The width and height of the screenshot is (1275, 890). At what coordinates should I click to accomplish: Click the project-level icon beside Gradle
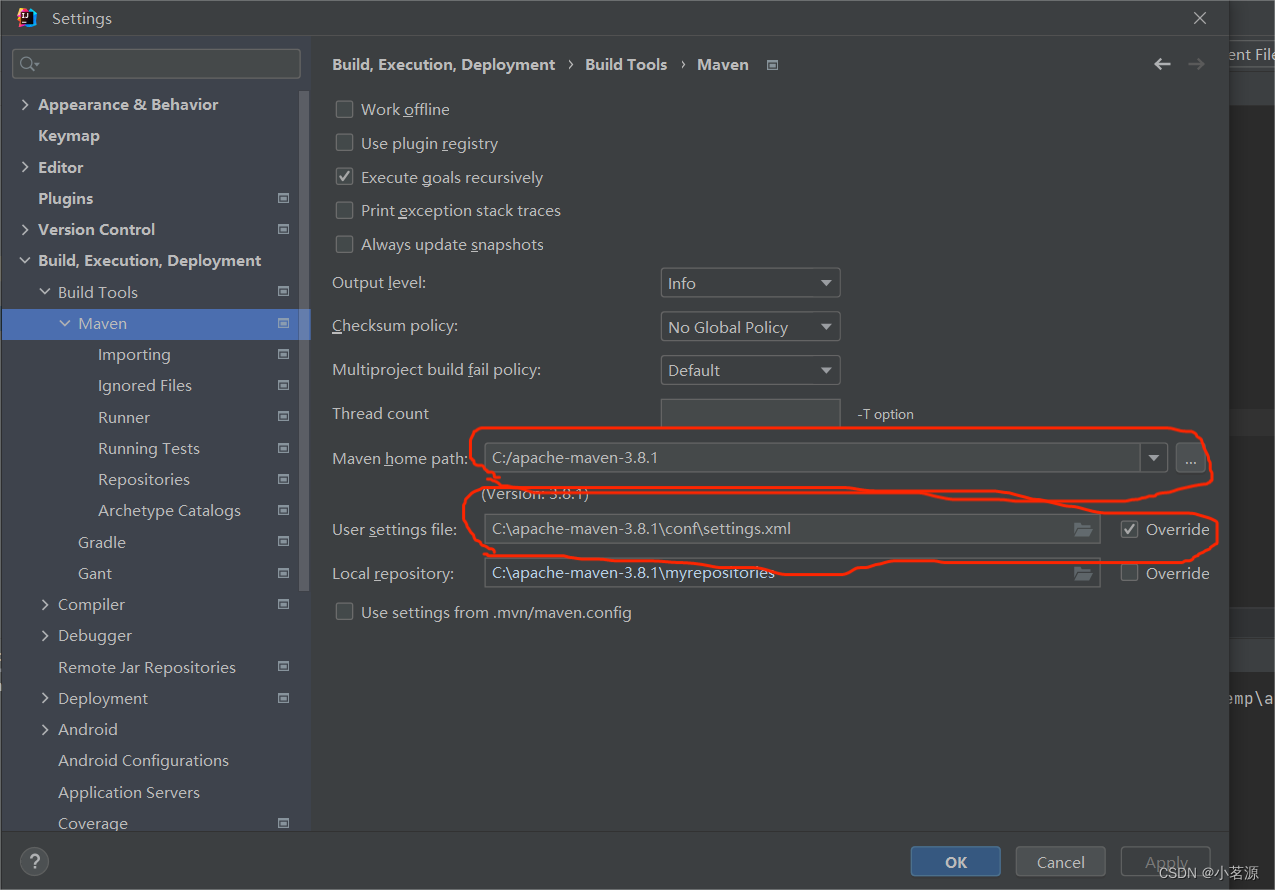tap(283, 542)
